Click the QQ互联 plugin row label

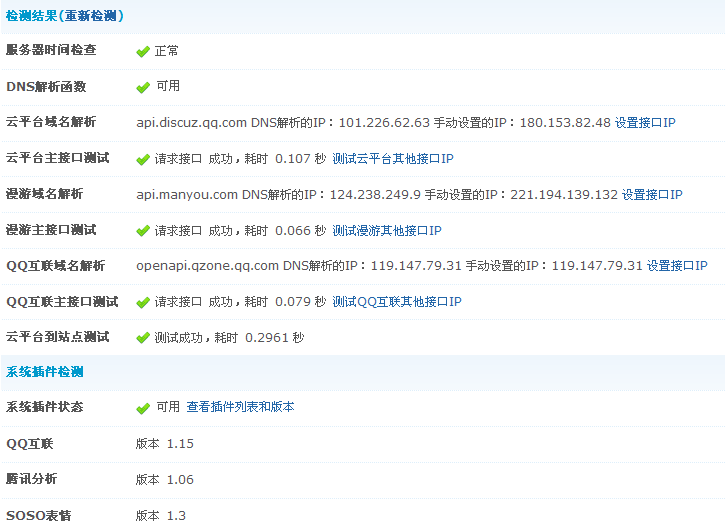[x=30, y=444]
